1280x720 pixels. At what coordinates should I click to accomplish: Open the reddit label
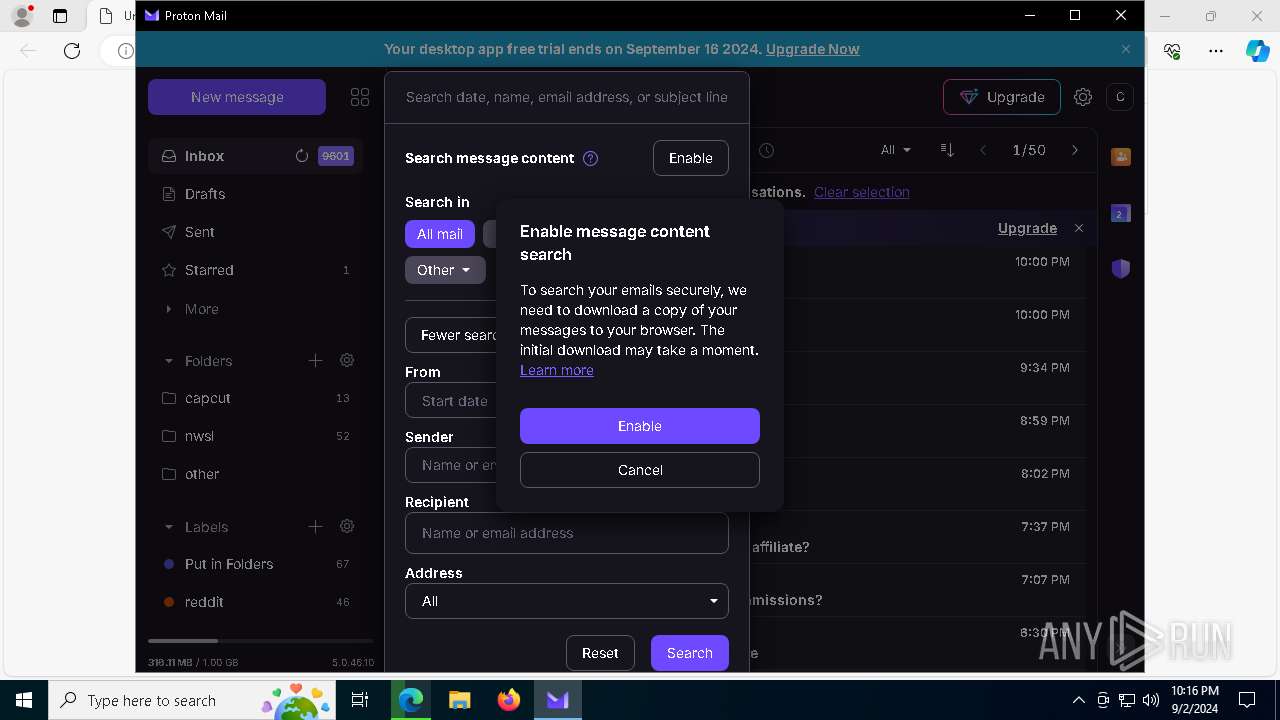pos(255,602)
